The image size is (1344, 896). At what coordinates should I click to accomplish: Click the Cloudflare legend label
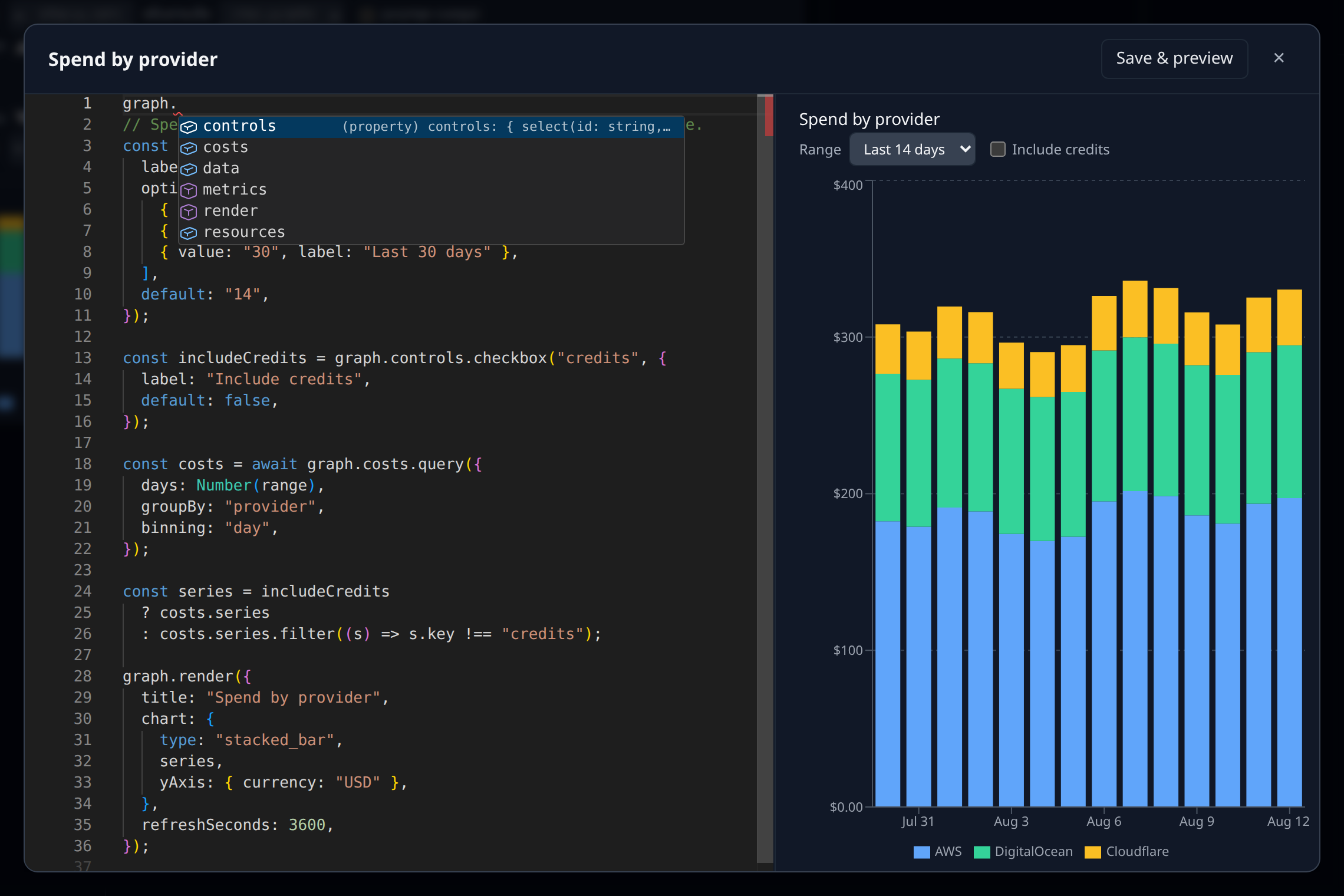point(1137,851)
